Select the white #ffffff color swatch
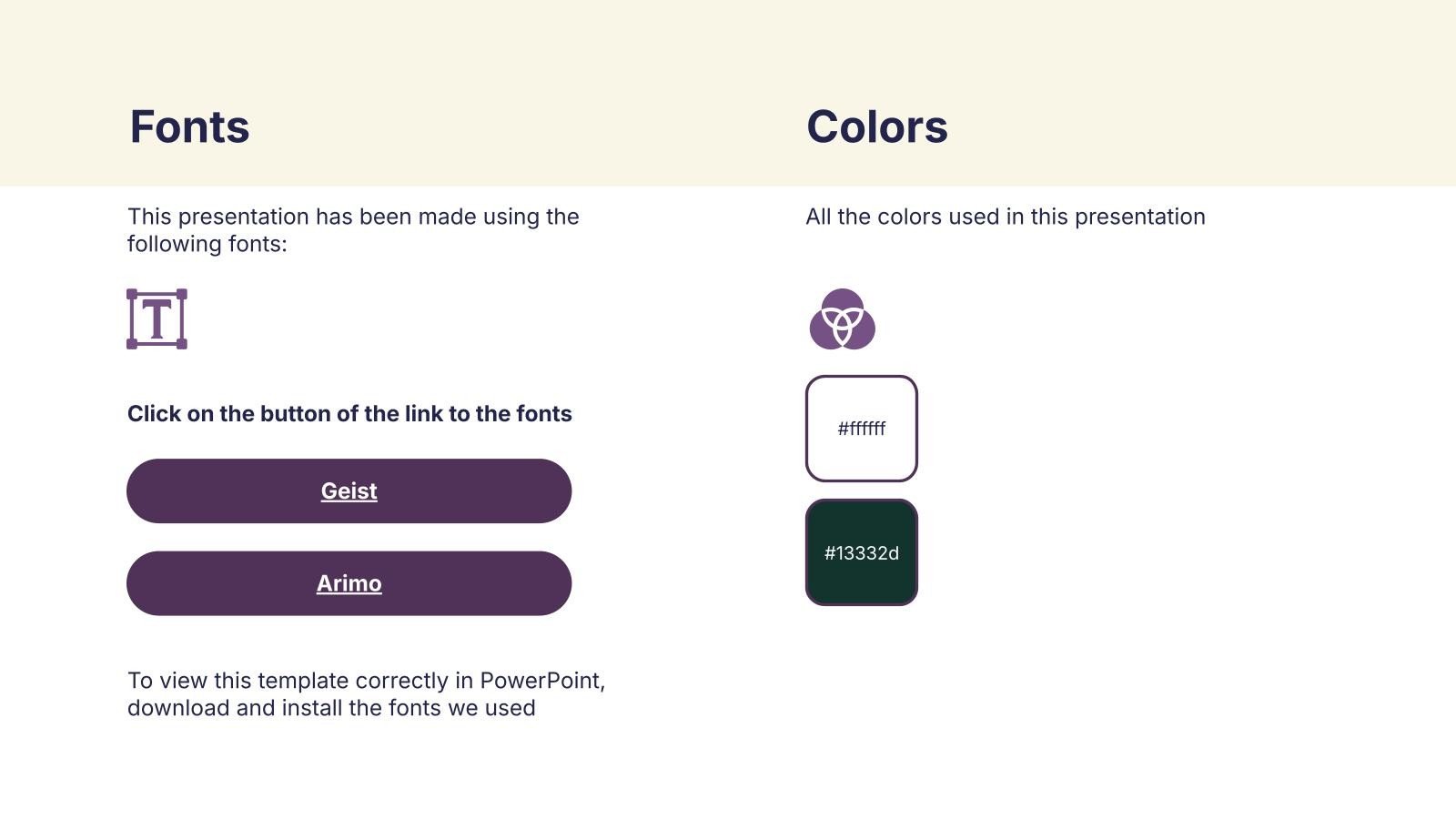This screenshot has width=1456, height=819. 861,429
